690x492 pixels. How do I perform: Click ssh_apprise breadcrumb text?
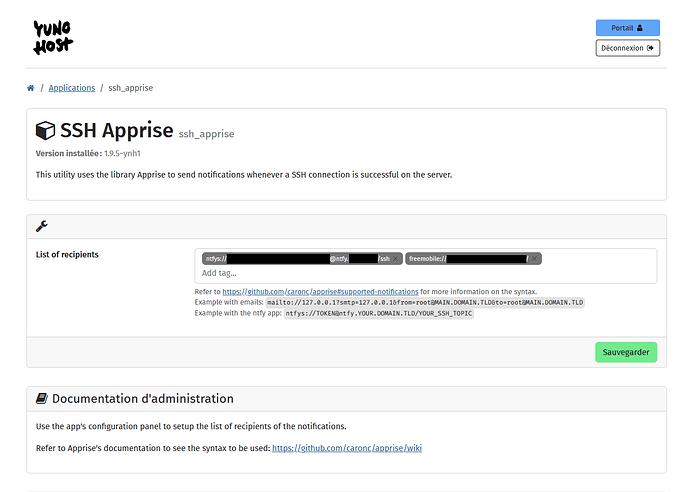131,88
